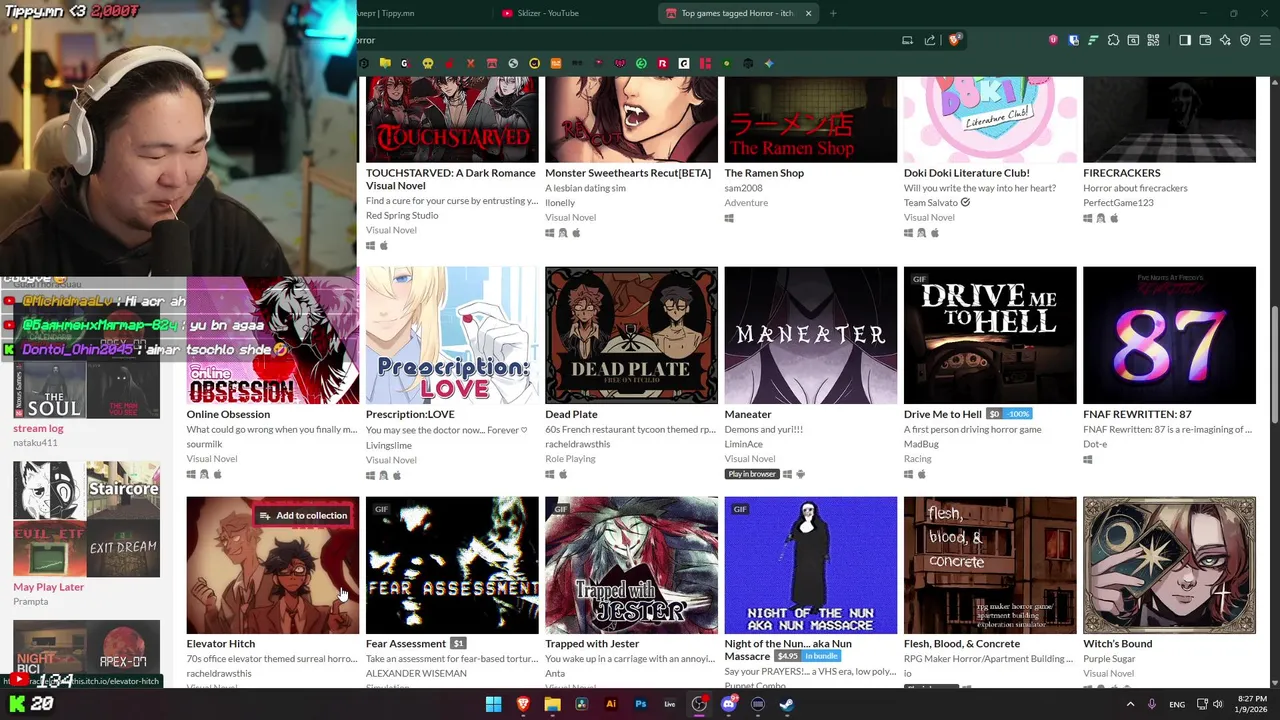This screenshot has width=1280, height=720.
Task: Click Brave Shields icon in address bar
Action: (955, 40)
